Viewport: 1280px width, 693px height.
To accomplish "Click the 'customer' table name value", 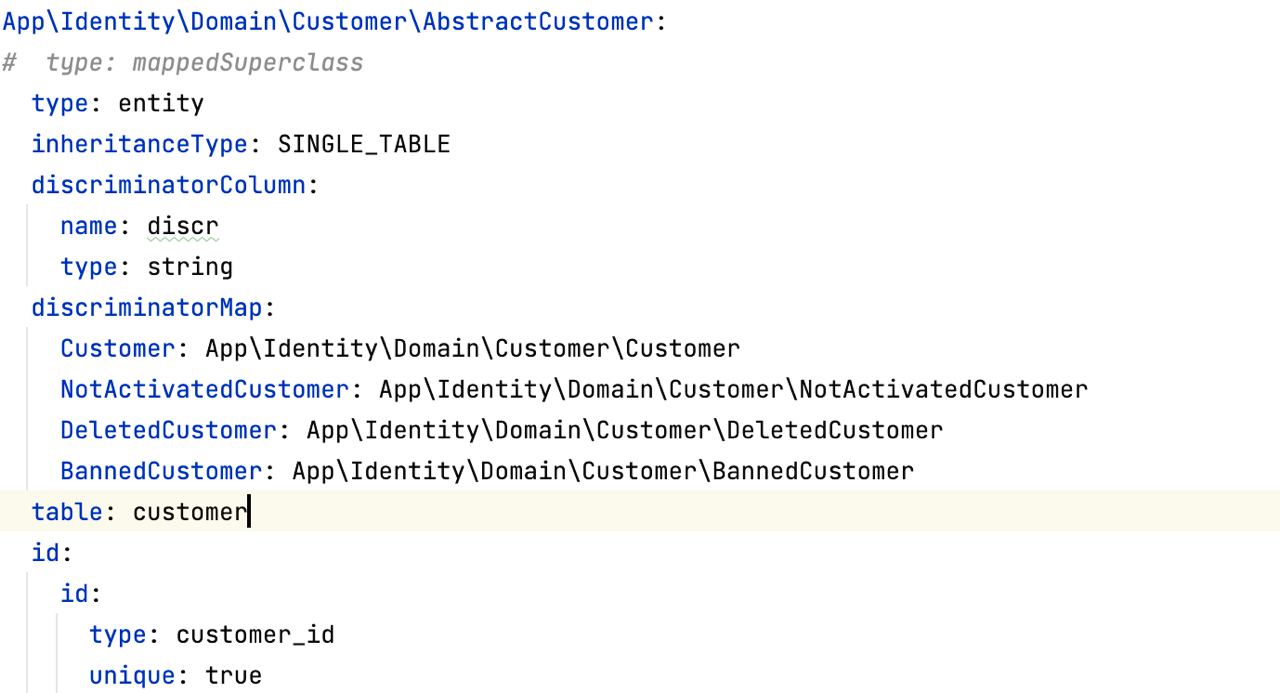I will (190, 512).
